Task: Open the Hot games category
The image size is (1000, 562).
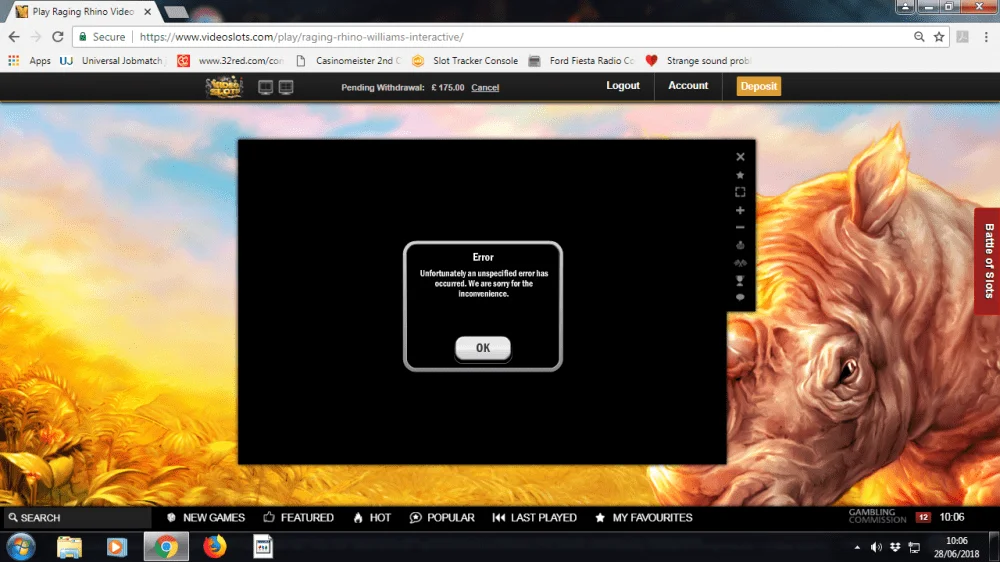Action: click(372, 517)
